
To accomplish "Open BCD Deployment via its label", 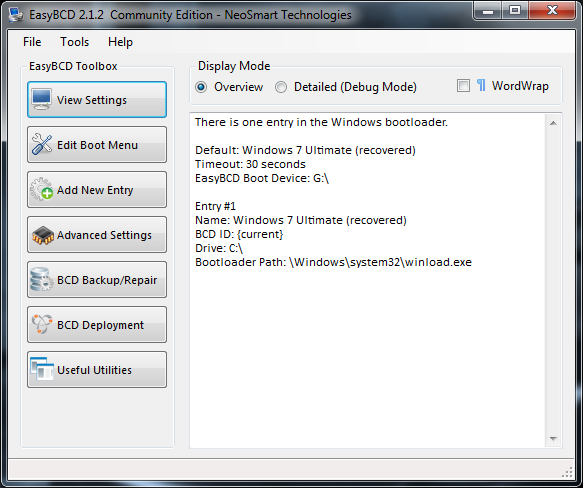I will (x=100, y=325).
